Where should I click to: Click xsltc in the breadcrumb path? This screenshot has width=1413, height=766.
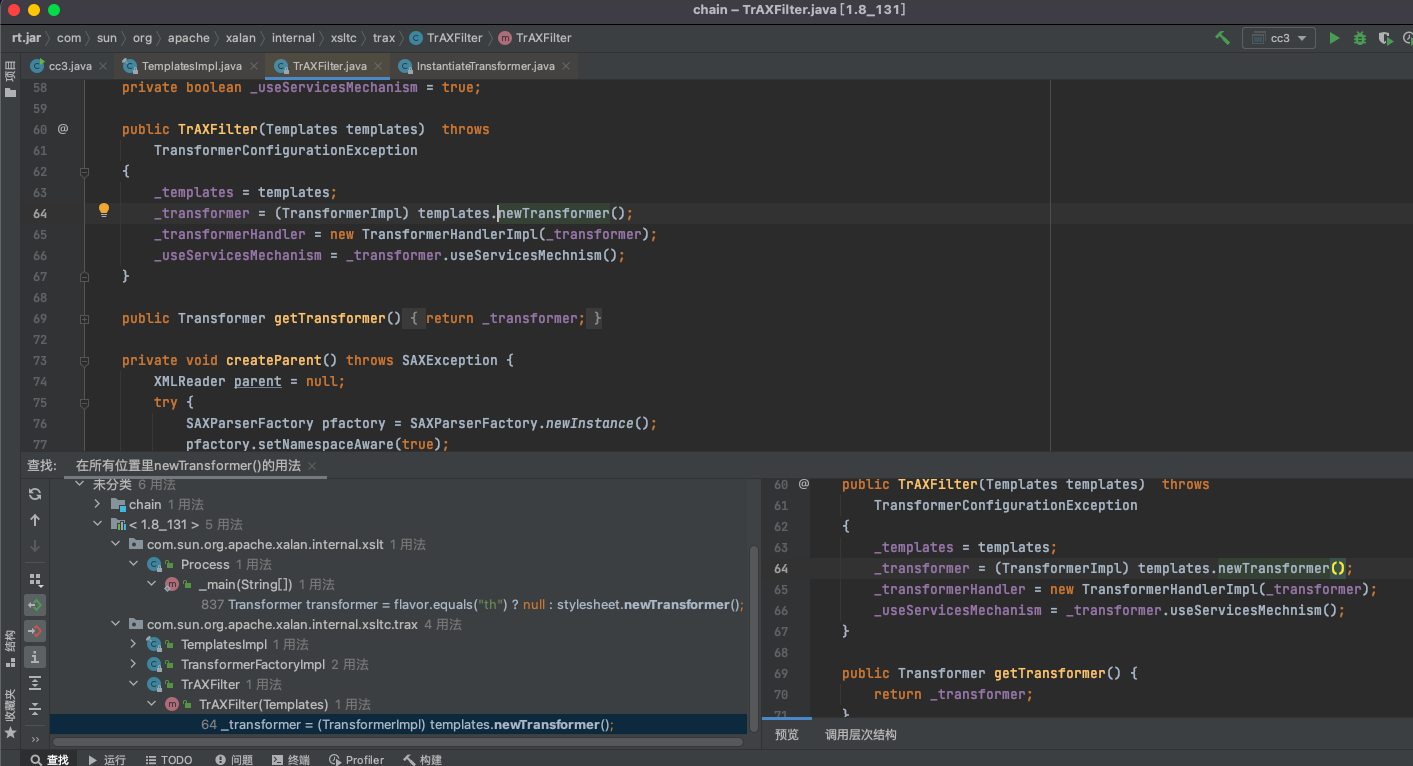coord(344,38)
